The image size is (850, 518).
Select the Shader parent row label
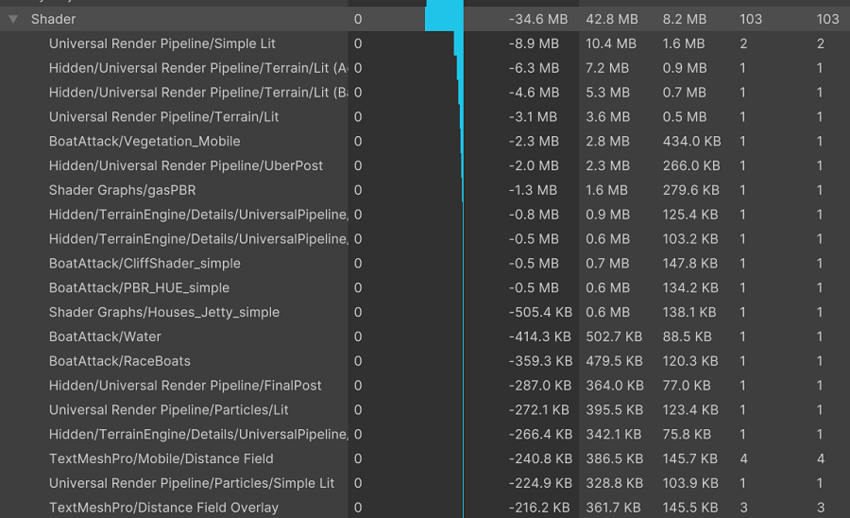53,19
